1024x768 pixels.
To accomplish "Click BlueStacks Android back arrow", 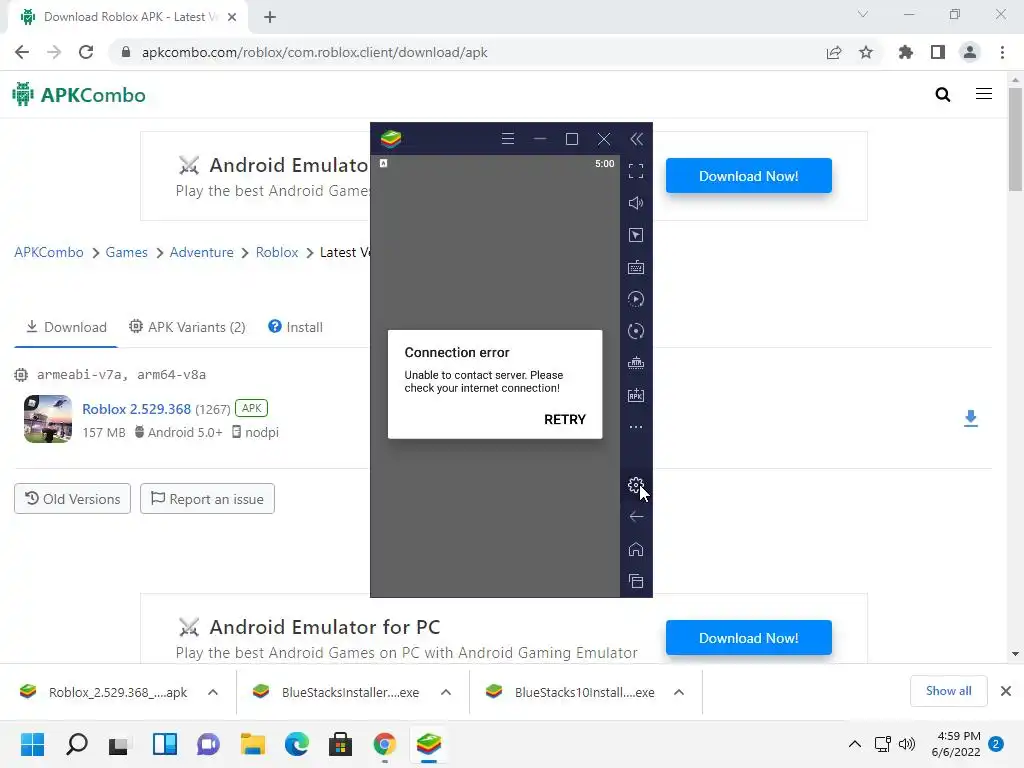I will click(x=635, y=517).
